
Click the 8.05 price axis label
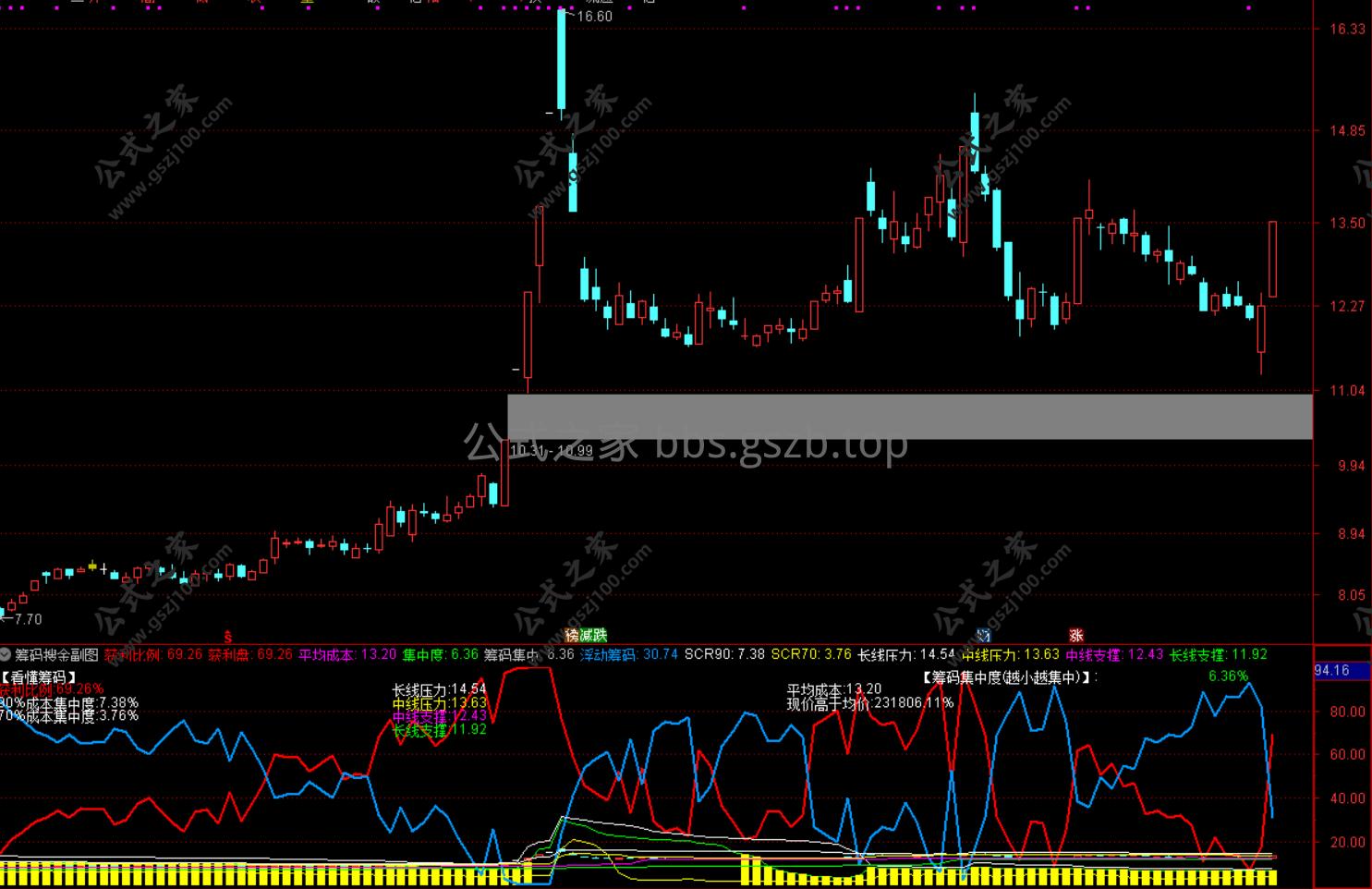[1351, 595]
